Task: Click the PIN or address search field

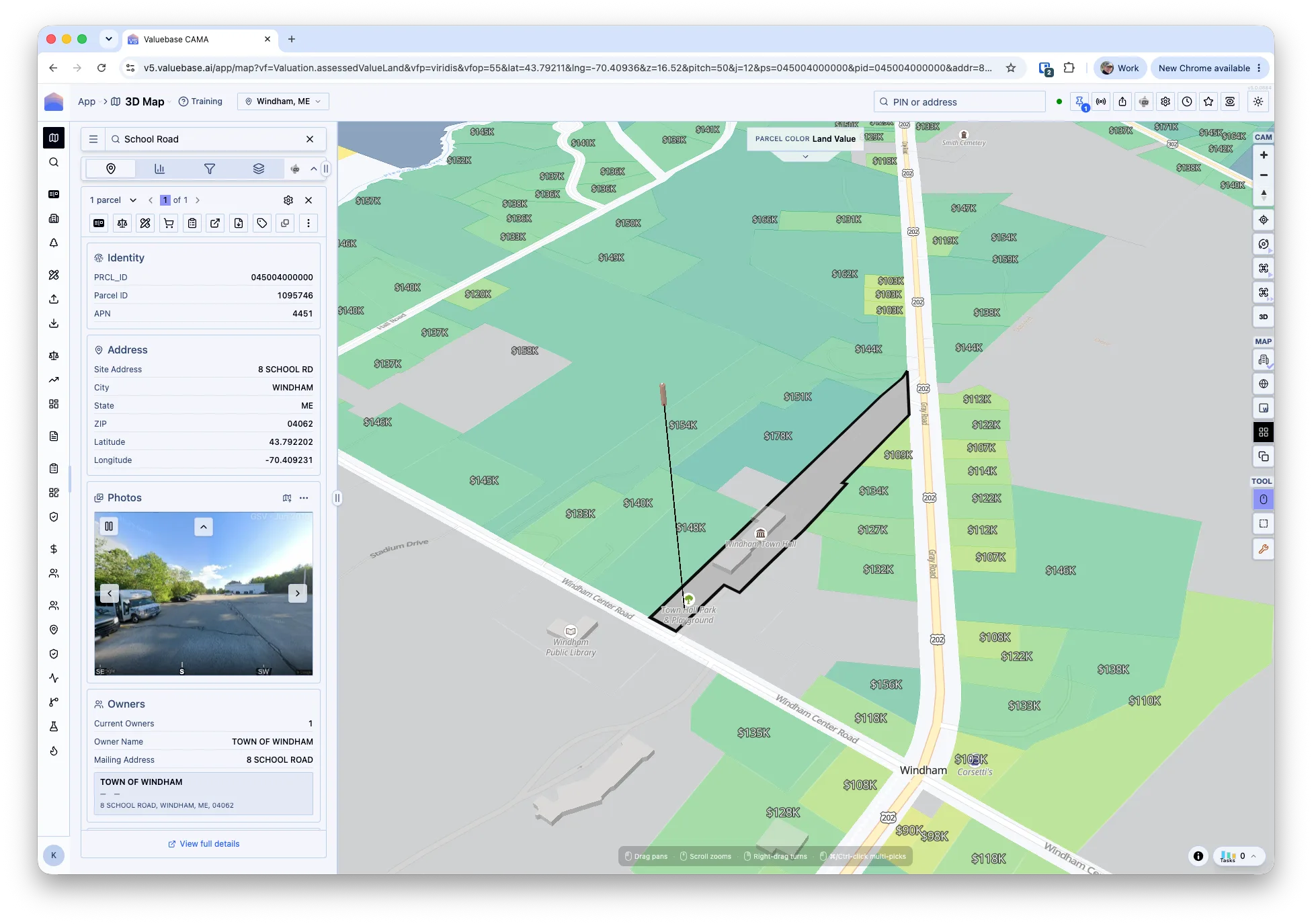Action: [x=960, y=102]
